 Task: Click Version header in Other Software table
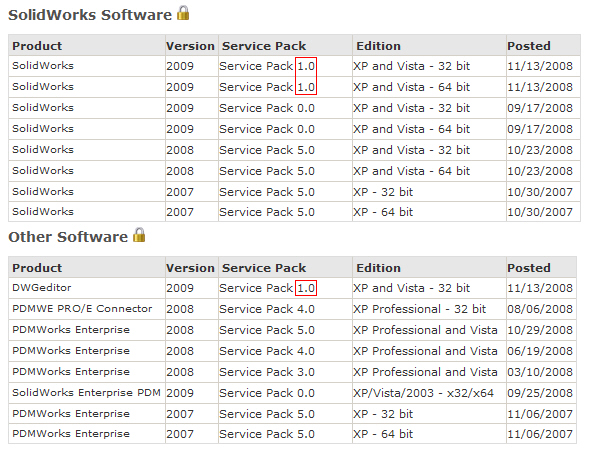click(x=190, y=268)
